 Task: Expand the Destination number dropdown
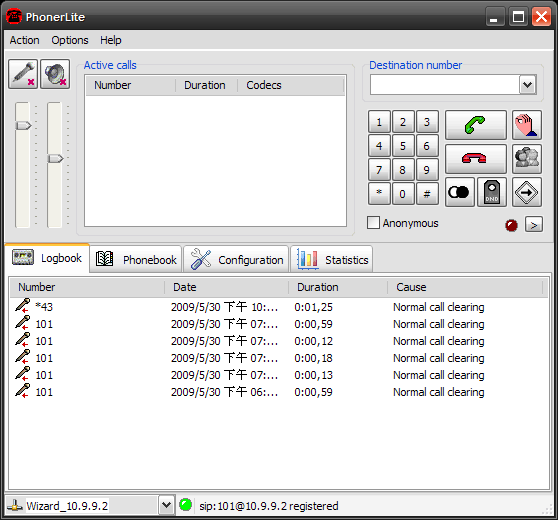click(527, 85)
